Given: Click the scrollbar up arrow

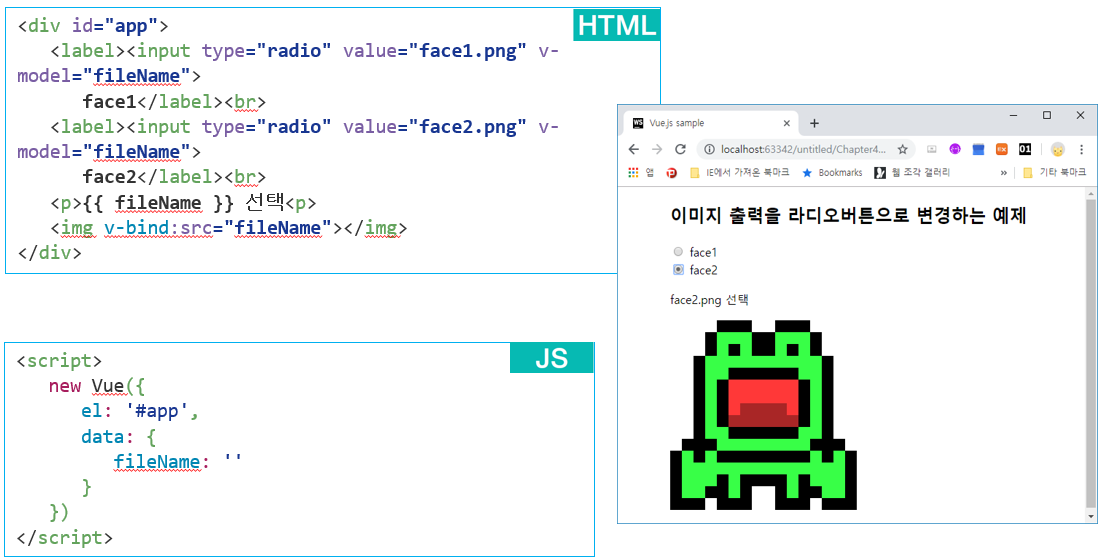Looking at the screenshot, I should (1090, 193).
